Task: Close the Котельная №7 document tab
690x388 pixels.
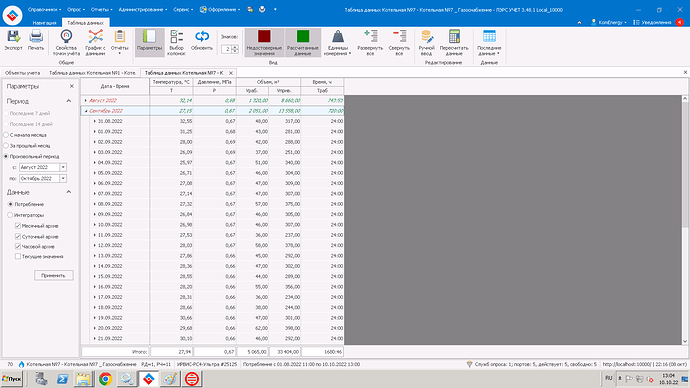Action: (231, 73)
